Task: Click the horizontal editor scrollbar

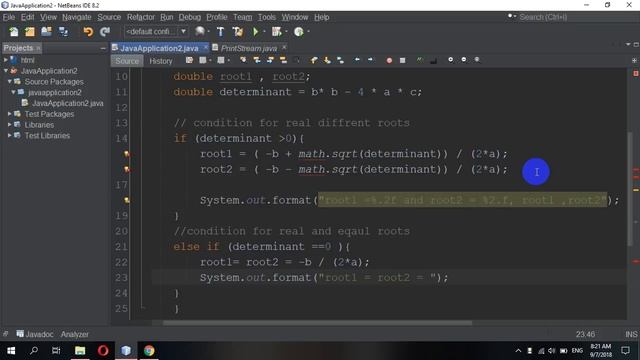Action: click(x=317, y=323)
